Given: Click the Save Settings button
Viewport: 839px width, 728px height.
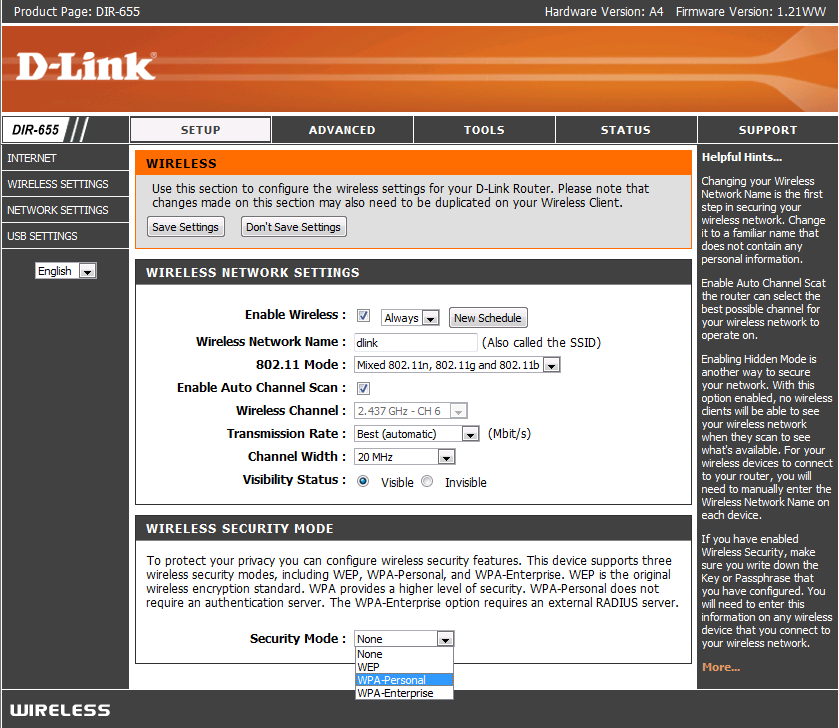Looking at the screenshot, I should (186, 227).
